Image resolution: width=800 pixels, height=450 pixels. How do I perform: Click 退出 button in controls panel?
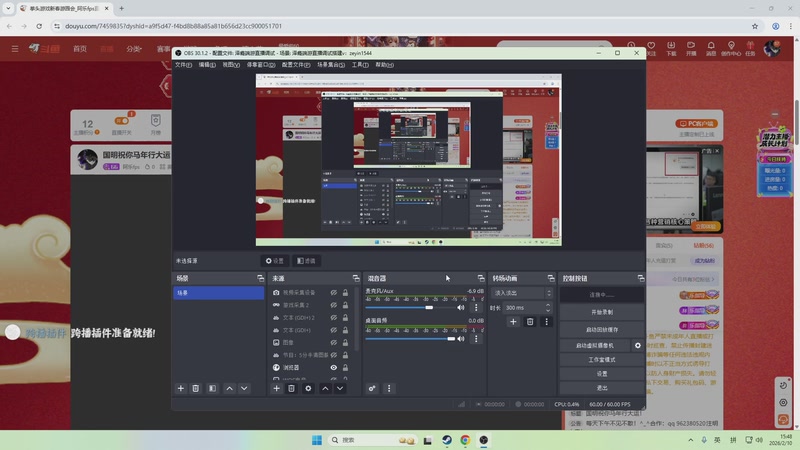click(x=602, y=388)
